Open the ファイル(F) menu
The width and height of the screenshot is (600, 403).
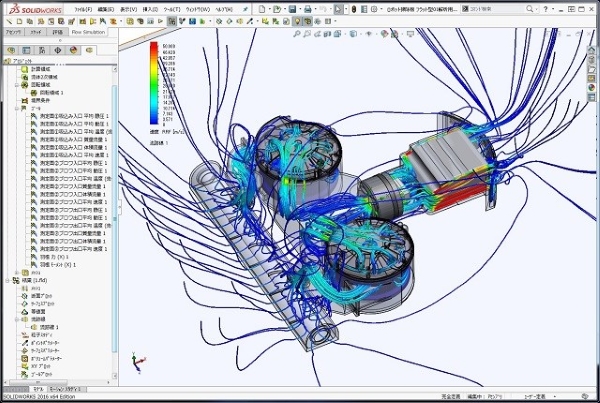coord(82,8)
